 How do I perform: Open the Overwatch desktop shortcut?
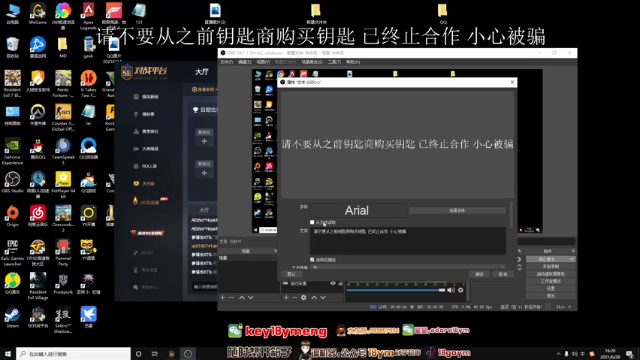pyautogui.click(x=38, y=115)
